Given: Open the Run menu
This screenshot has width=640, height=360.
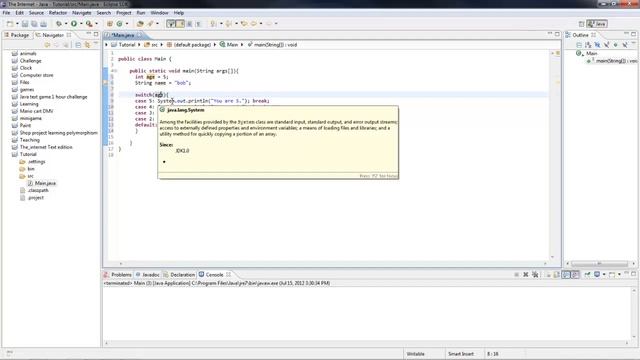Looking at the screenshot, I should tap(141, 13).
